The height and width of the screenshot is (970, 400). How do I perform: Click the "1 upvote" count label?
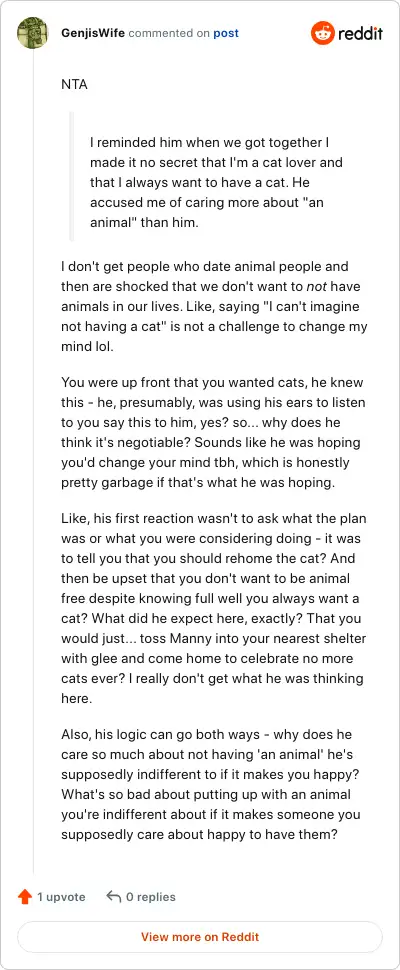[x=61, y=897]
